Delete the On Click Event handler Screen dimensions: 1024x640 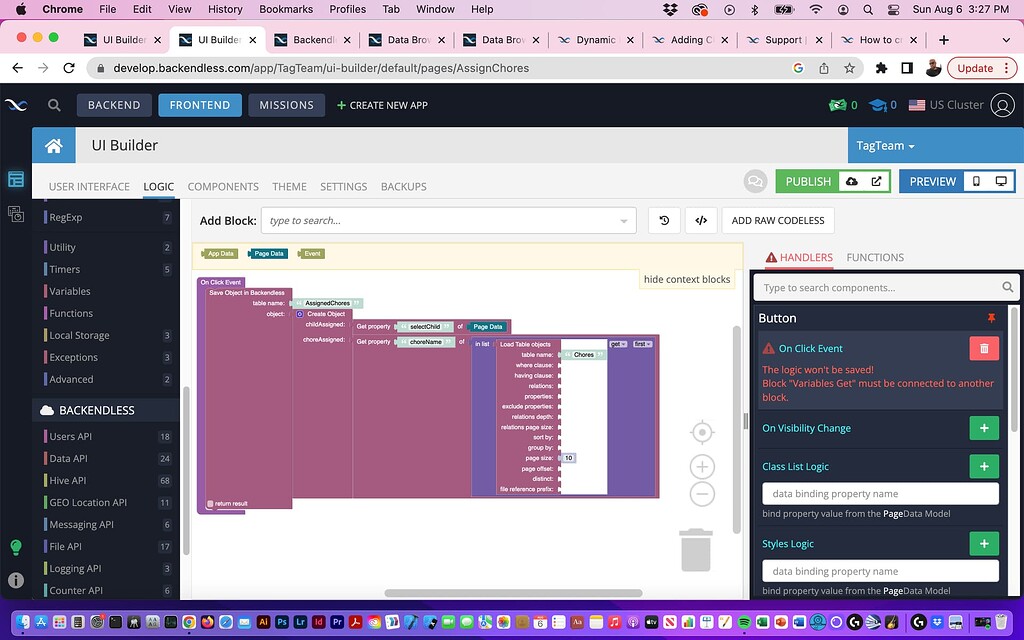pos(984,348)
